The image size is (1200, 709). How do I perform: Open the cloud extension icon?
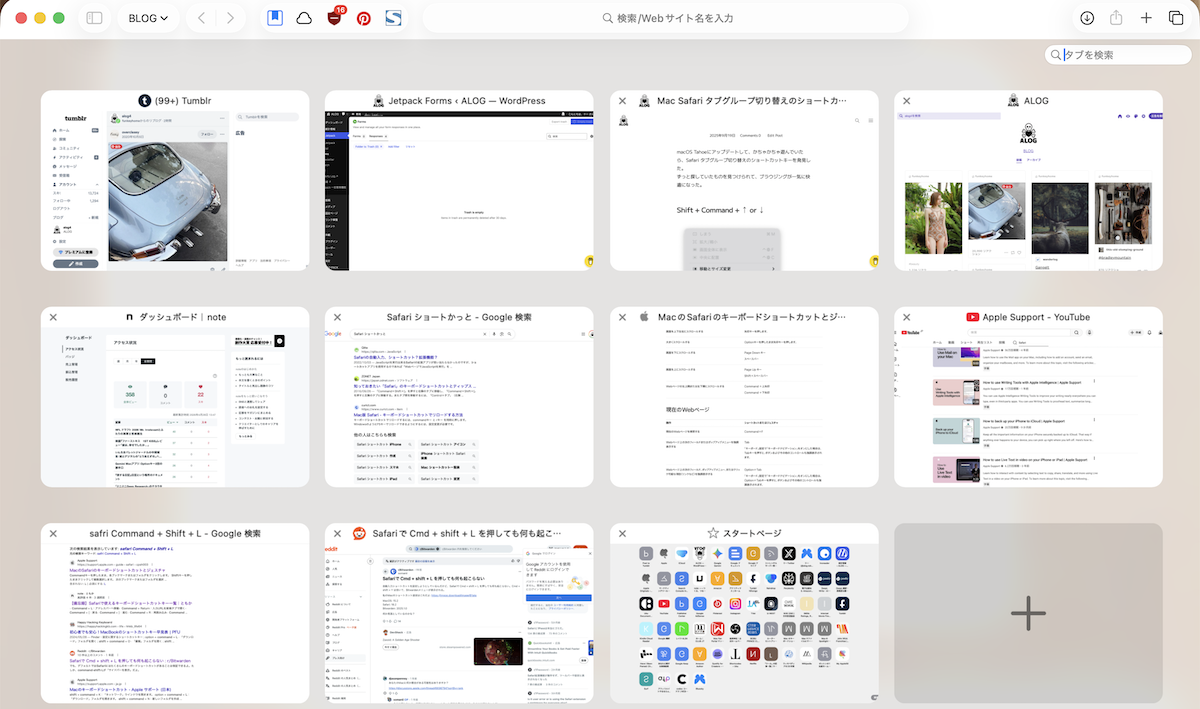point(304,18)
